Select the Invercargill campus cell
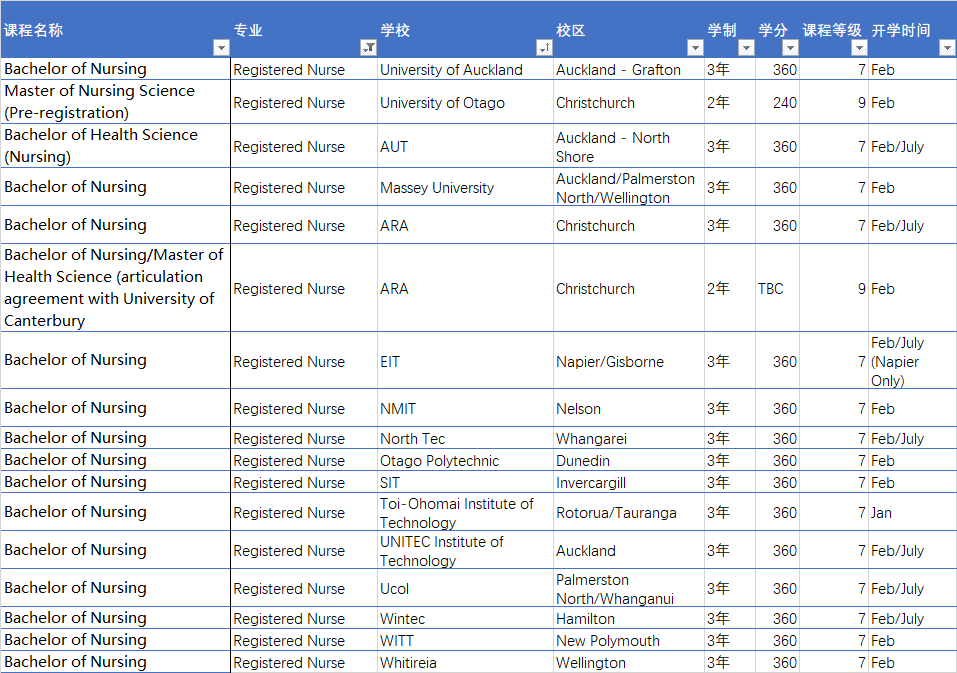The height and width of the screenshot is (673, 957). (x=629, y=482)
